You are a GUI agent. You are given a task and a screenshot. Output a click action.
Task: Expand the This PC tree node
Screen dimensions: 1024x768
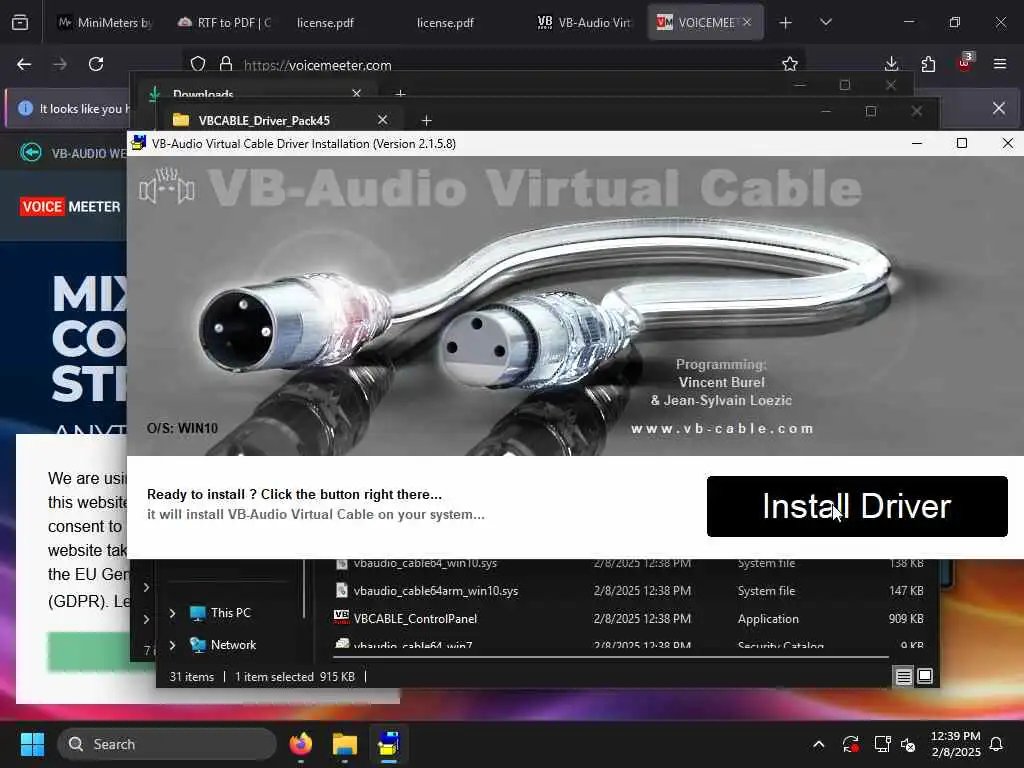pyautogui.click(x=172, y=613)
